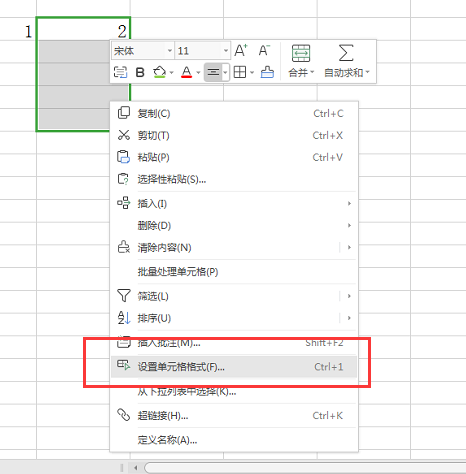Click the increase font size icon
Viewport: 466px width, 474px height.
pos(241,51)
